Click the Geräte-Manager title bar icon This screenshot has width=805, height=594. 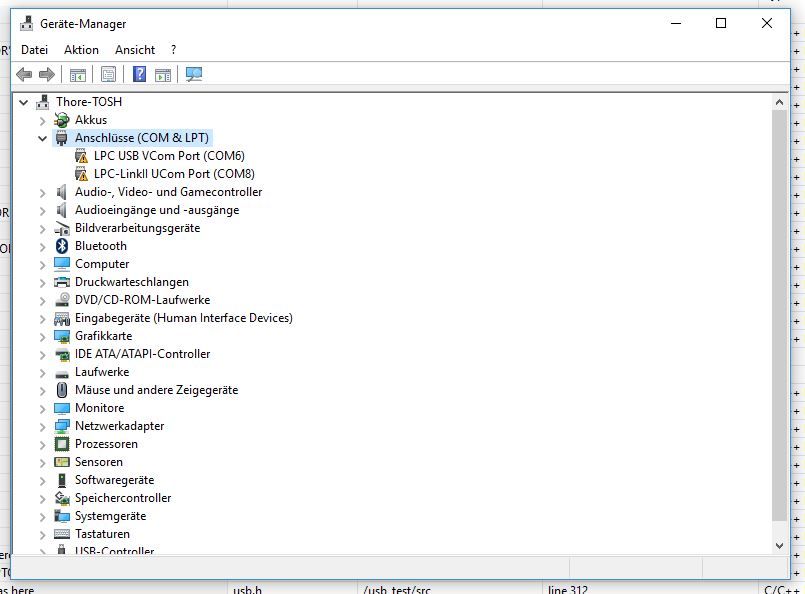coord(27,24)
